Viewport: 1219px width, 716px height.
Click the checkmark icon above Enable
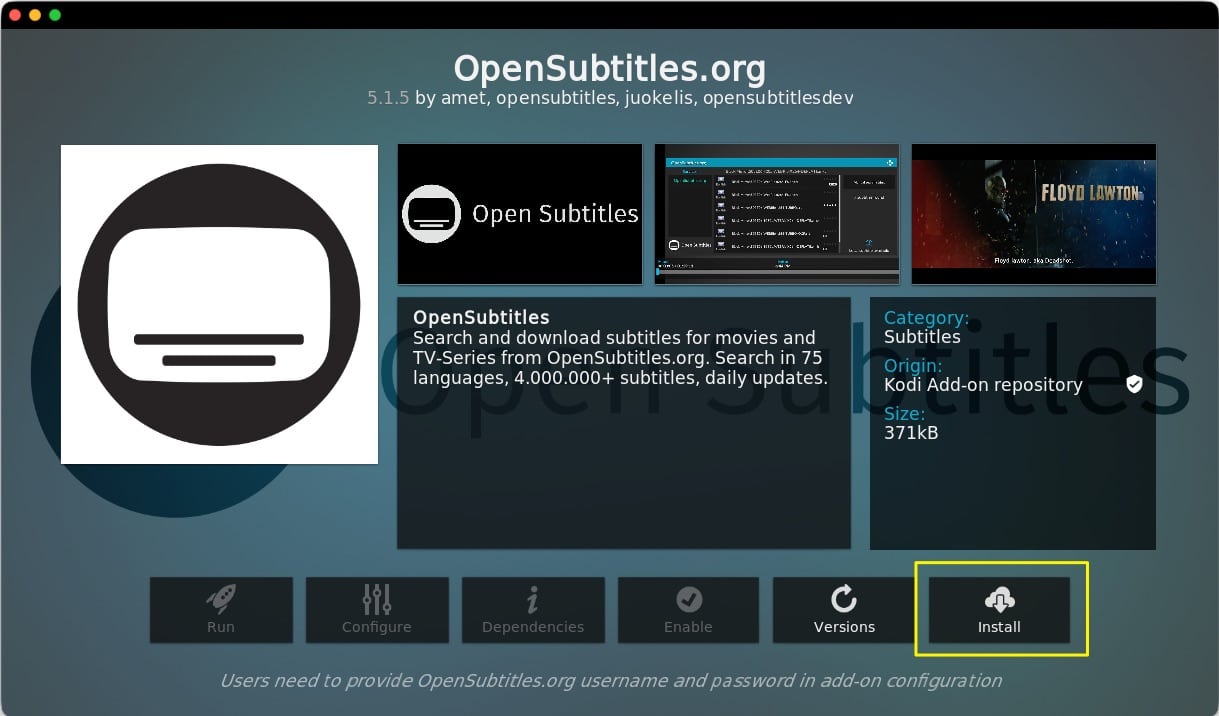(x=689, y=599)
